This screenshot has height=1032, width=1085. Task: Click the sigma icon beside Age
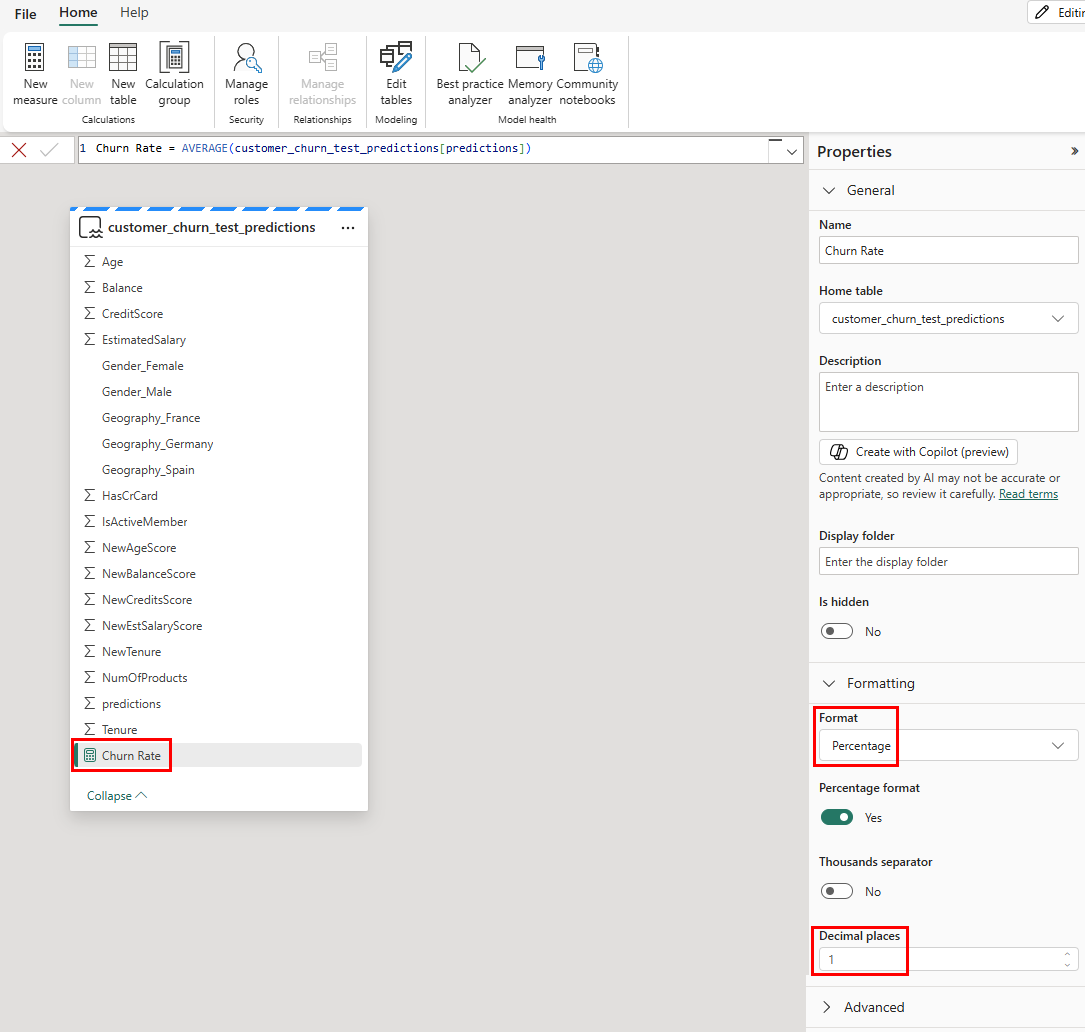89,261
